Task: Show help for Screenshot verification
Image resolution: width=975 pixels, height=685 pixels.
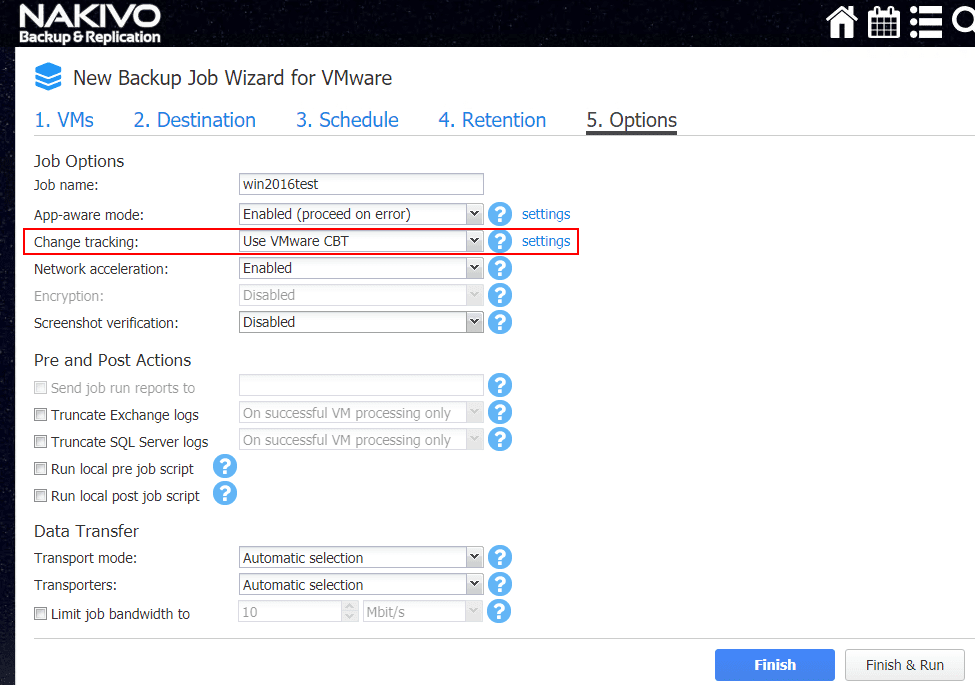Action: 500,322
